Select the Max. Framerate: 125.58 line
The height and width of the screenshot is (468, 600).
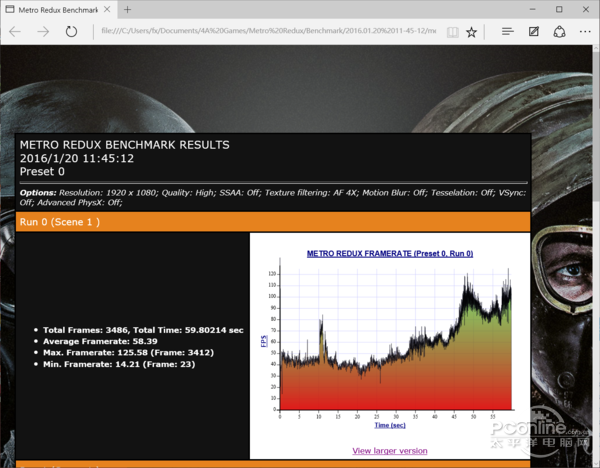point(129,352)
